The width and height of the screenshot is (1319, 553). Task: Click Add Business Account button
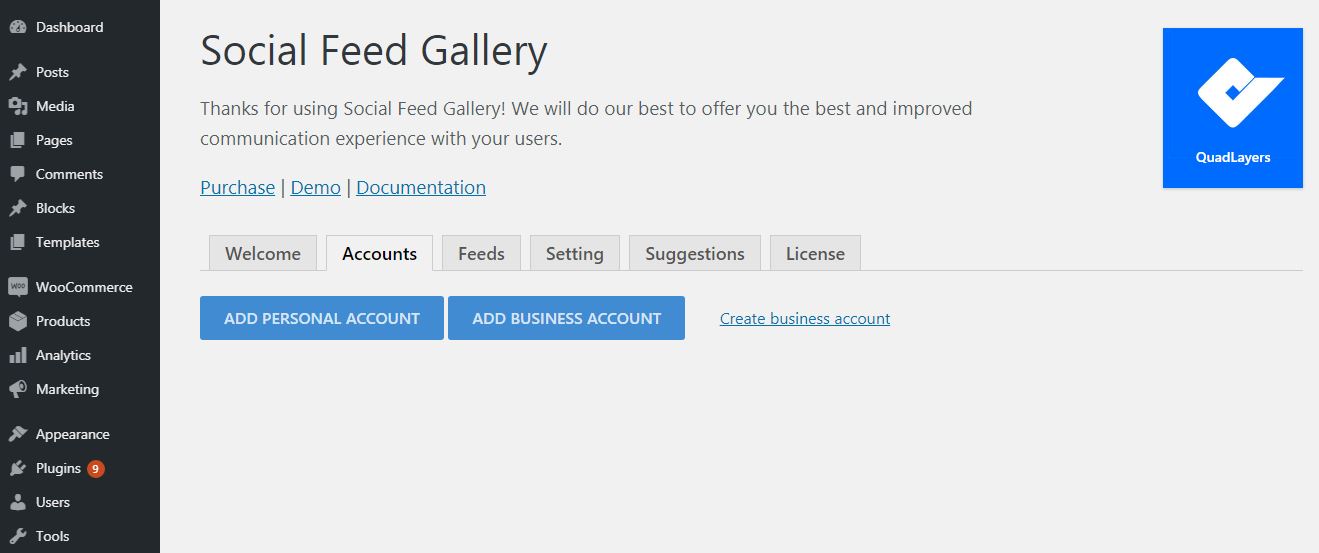[x=566, y=318]
